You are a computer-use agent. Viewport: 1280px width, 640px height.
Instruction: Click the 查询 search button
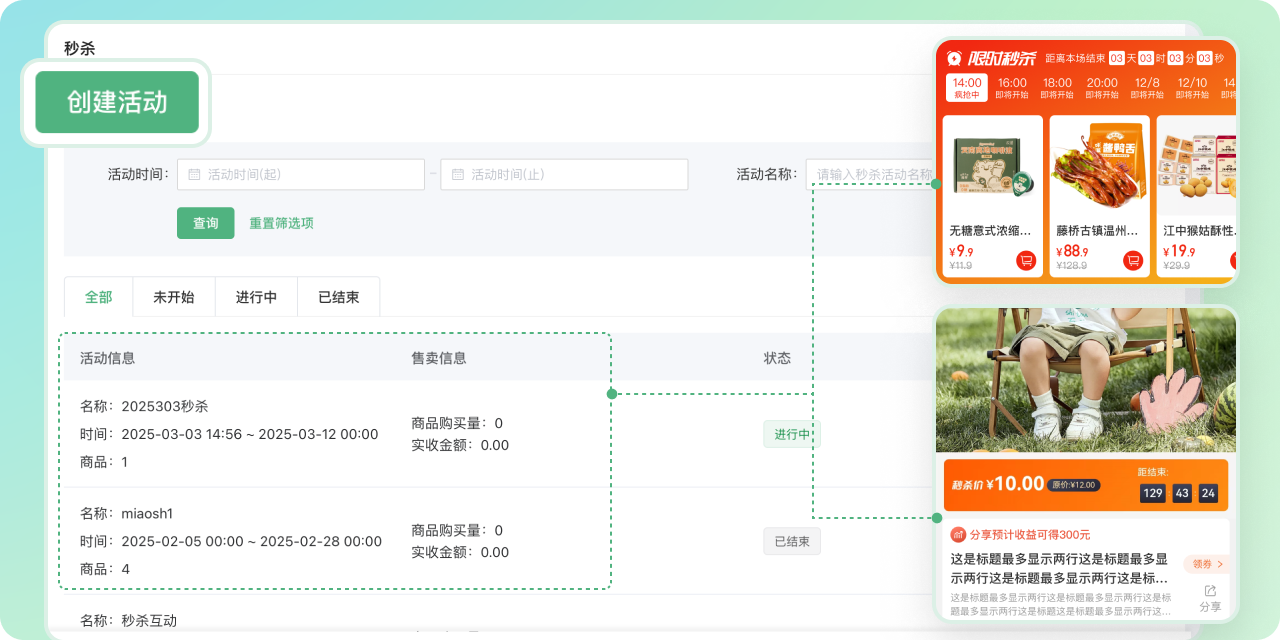click(x=206, y=223)
